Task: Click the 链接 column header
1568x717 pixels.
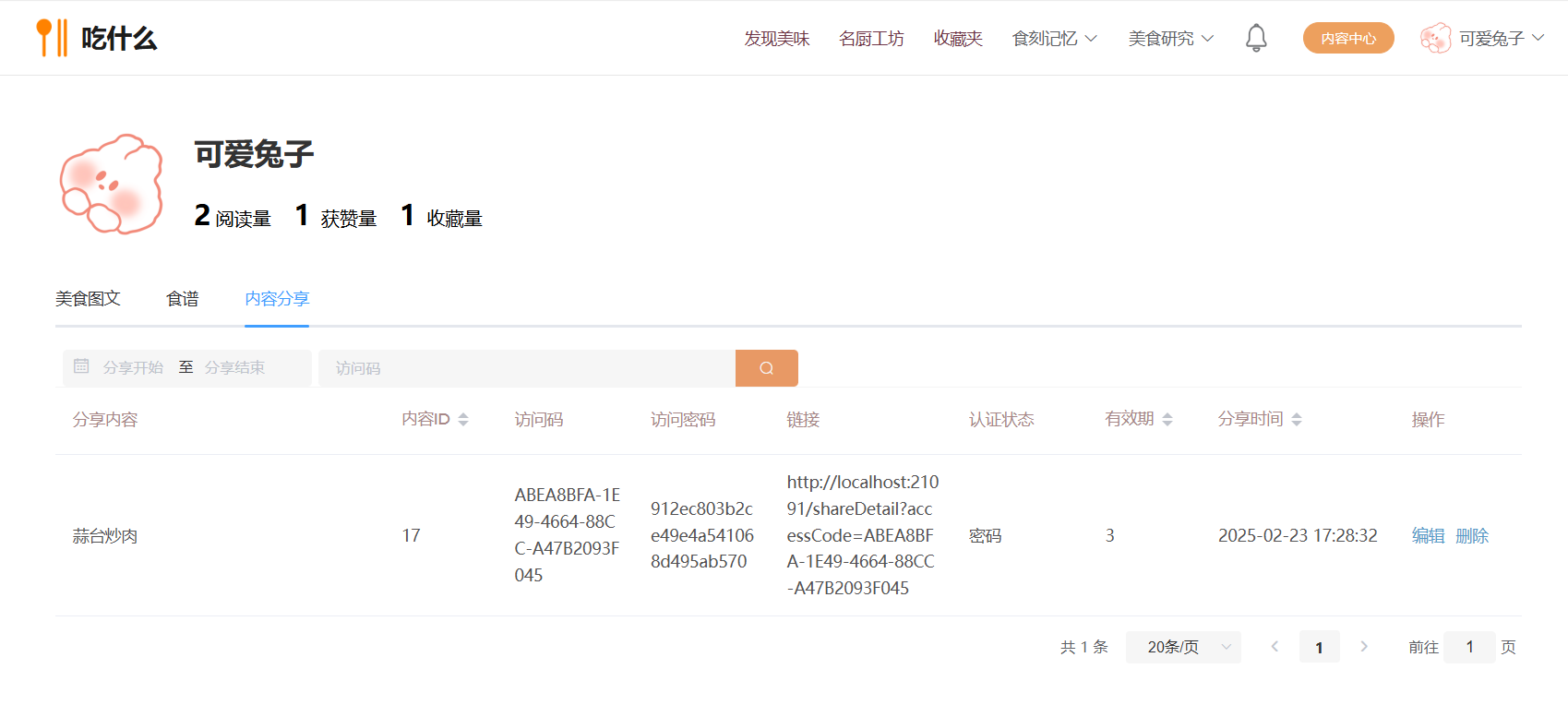Action: pos(803,419)
